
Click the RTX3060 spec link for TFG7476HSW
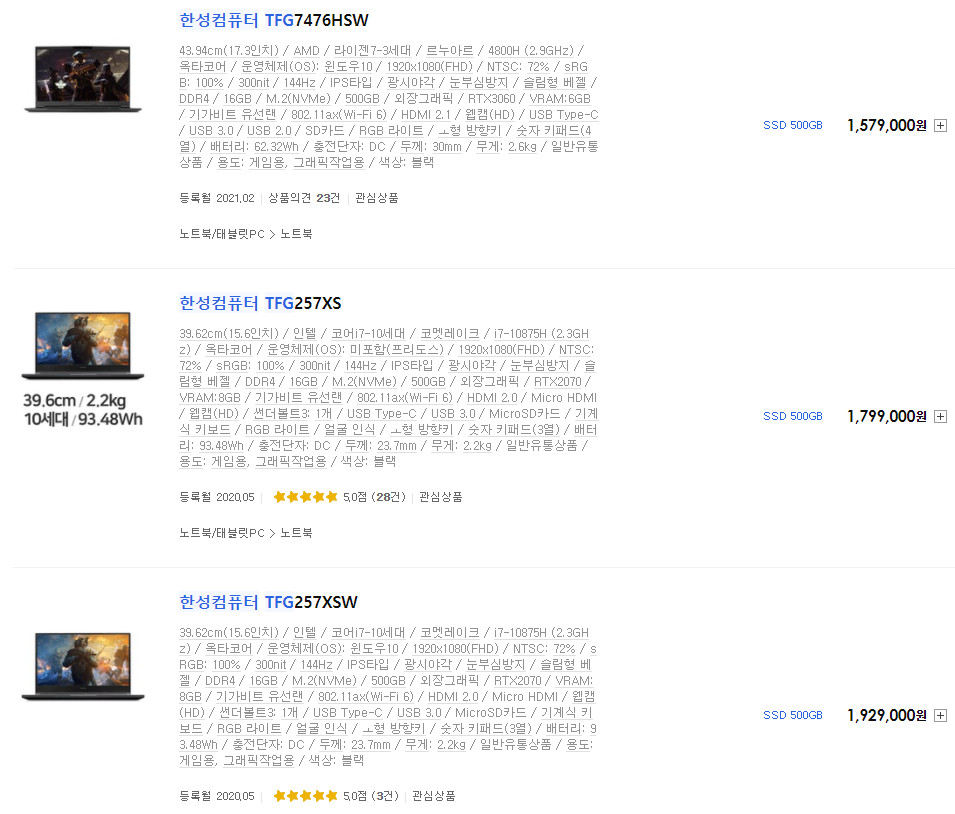tap(492, 99)
